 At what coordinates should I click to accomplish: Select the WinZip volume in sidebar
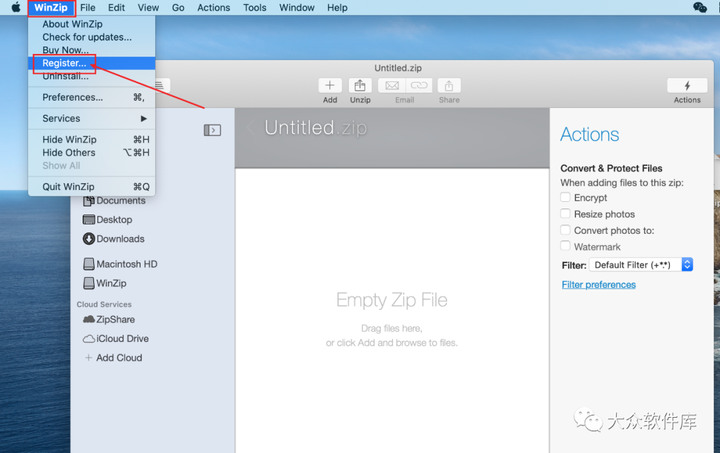click(105, 283)
